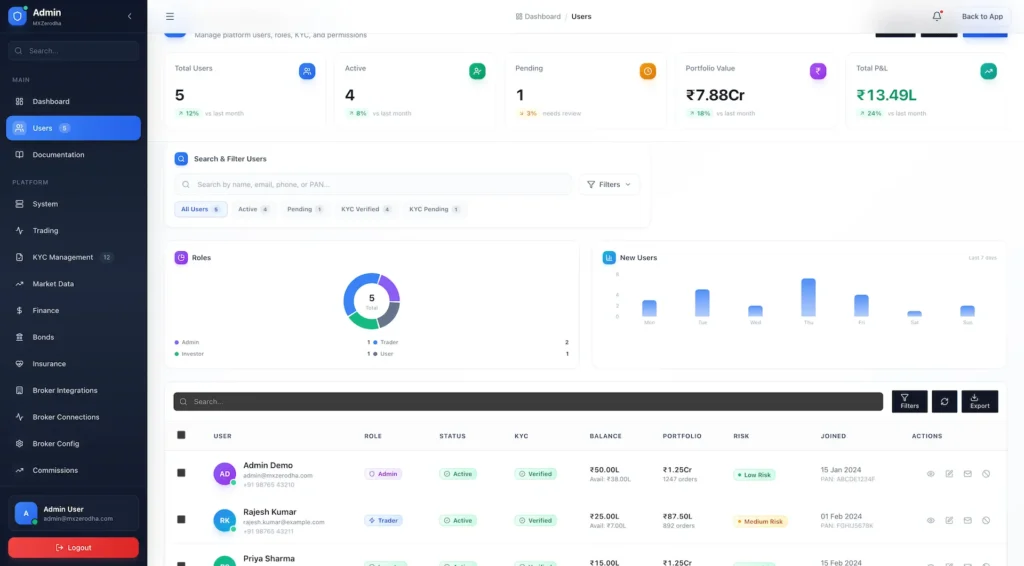1024x566 pixels.
Task: Click the Commissions sidebar icon
Action: click(x=20, y=470)
